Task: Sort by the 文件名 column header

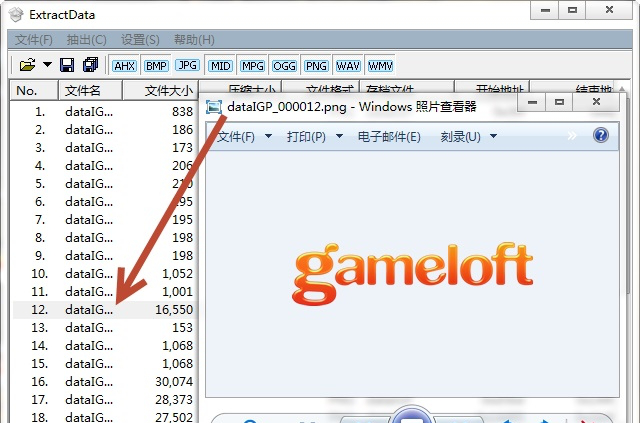Action: [90, 90]
